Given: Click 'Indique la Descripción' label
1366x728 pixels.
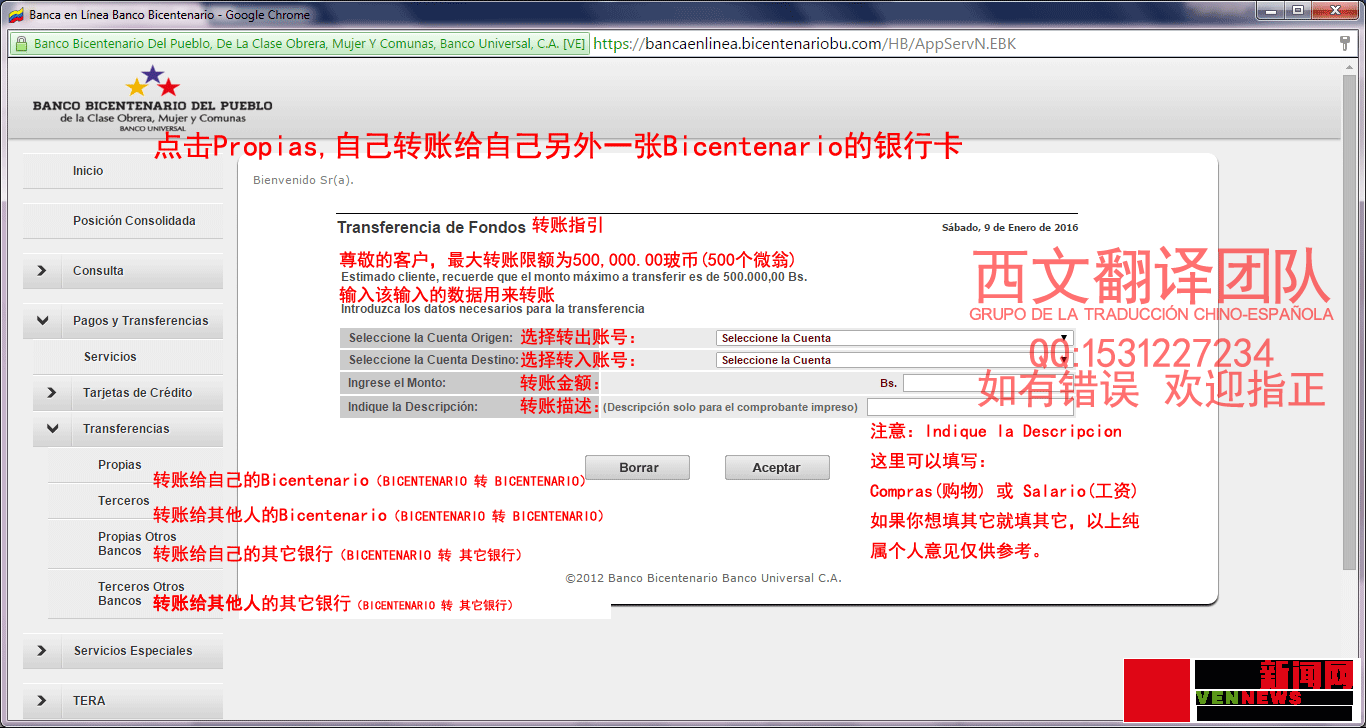Looking at the screenshot, I should click(x=413, y=407).
